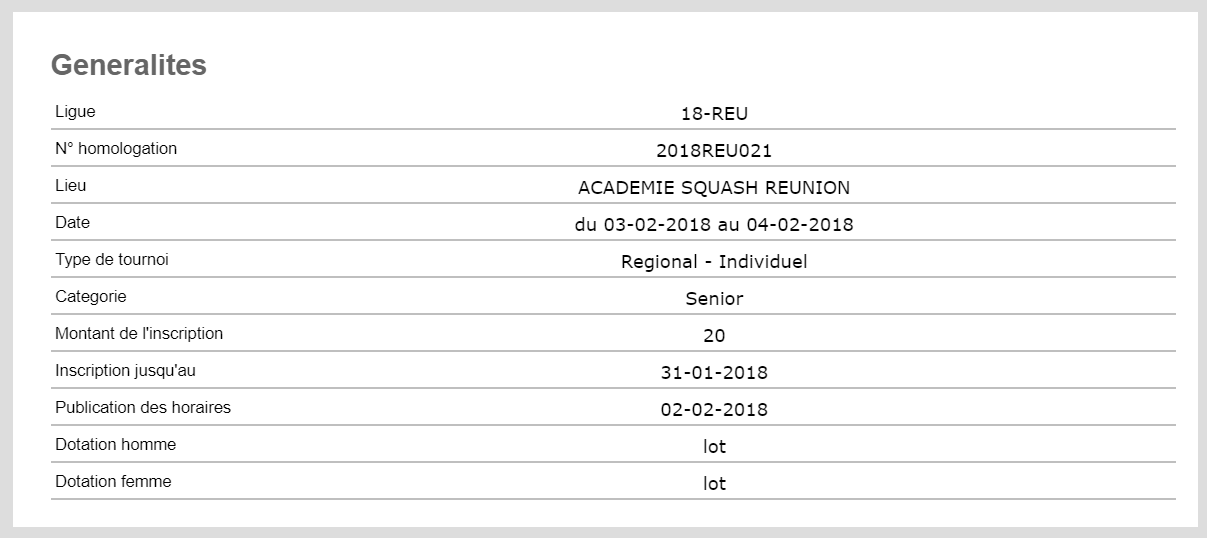
Task: Click the Type de tournoi label
Action: point(112,259)
